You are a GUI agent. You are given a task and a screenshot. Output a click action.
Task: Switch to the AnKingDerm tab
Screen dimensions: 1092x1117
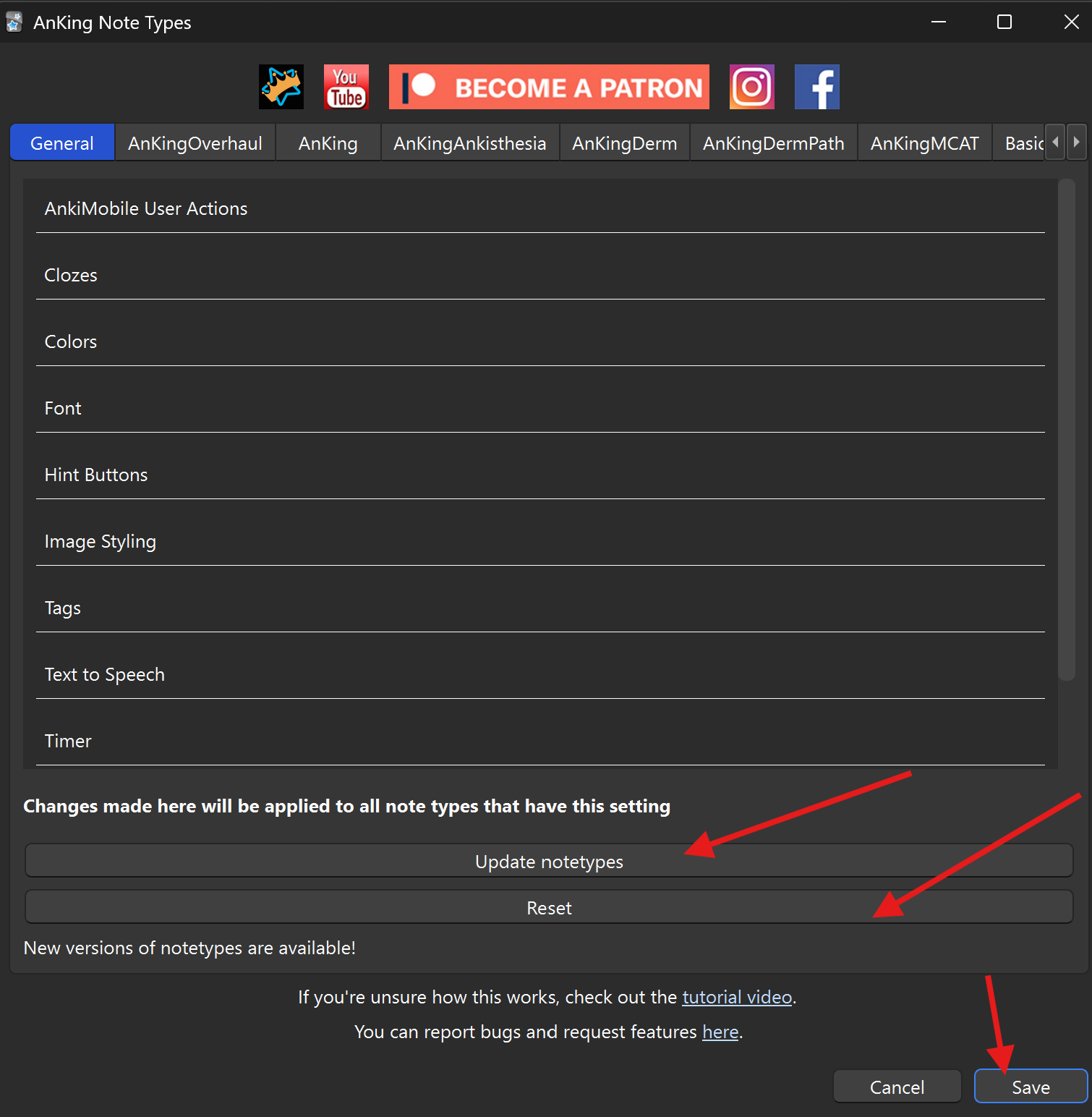coord(625,143)
